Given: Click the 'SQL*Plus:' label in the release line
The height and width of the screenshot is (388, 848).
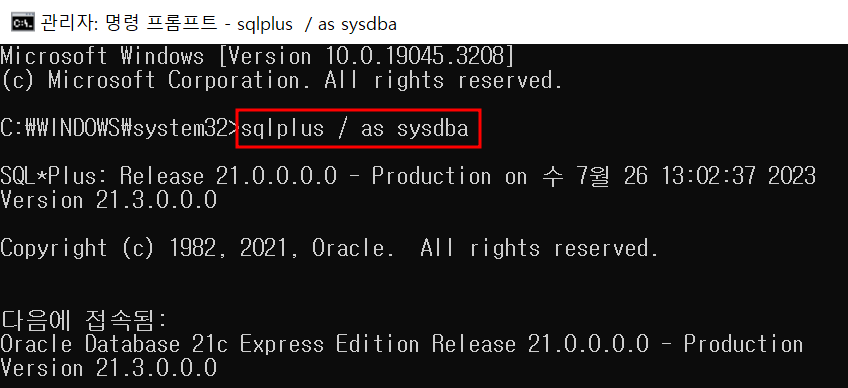Looking at the screenshot, I should pyautogui.click(x=54, y=176).
